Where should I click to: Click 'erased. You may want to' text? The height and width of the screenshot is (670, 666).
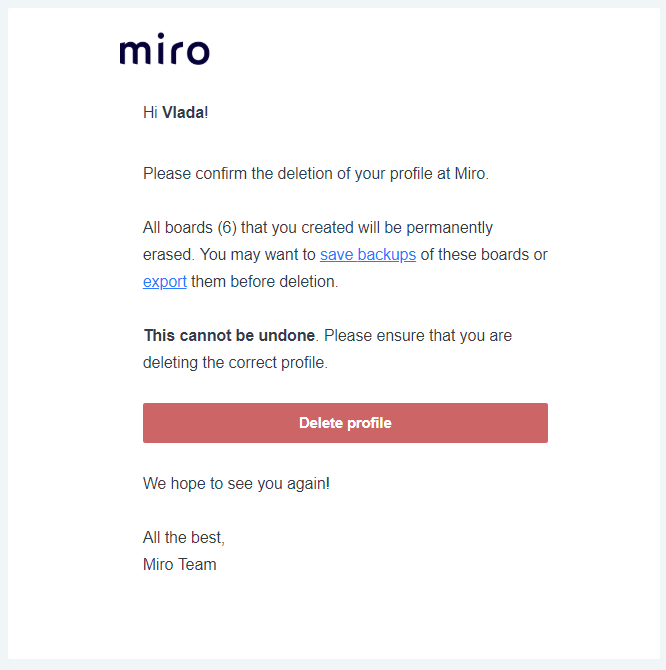click(229, 255)
